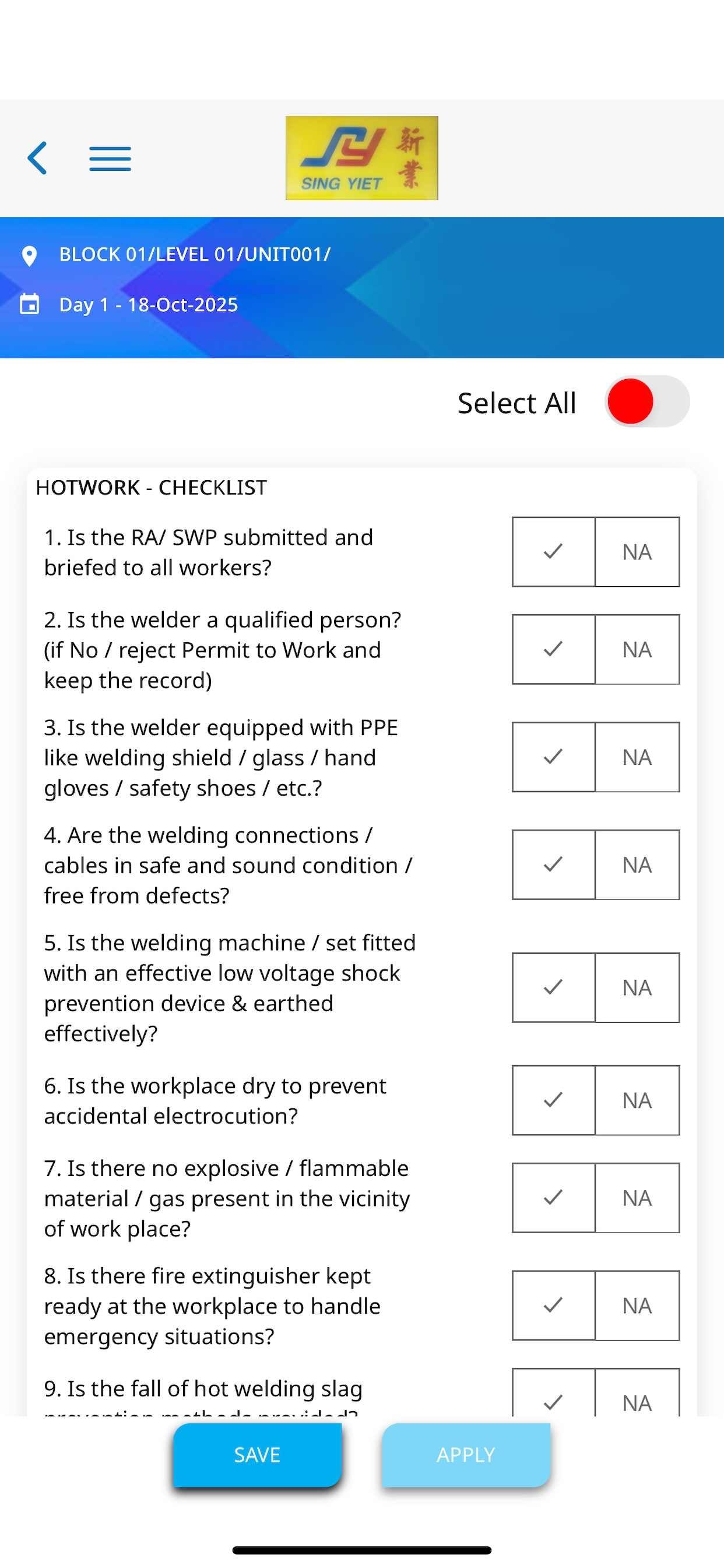
Task: Click the SAVE button
Action: [257, 1455]
